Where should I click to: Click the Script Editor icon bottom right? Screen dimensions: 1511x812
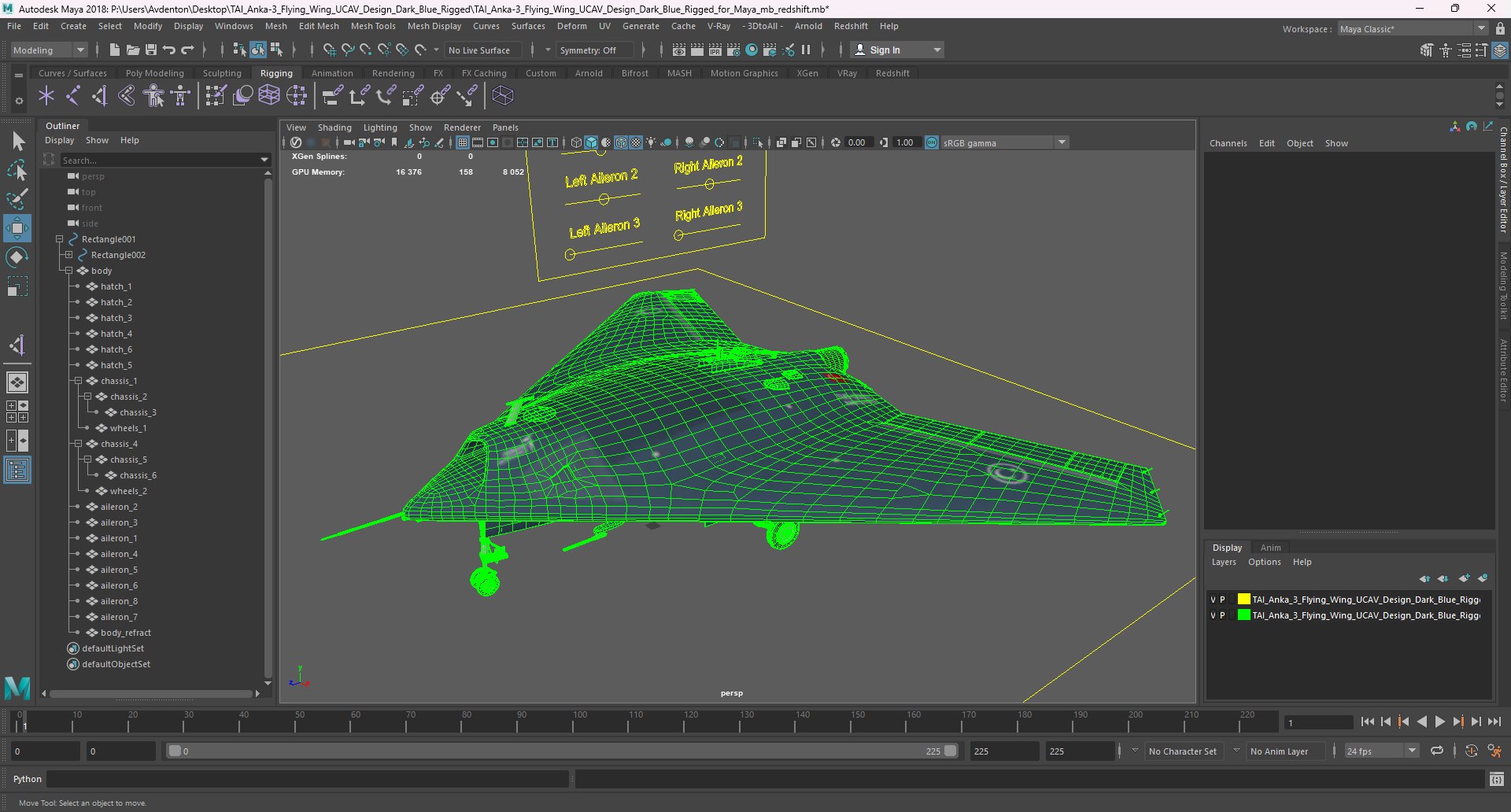click(1496, 779)
